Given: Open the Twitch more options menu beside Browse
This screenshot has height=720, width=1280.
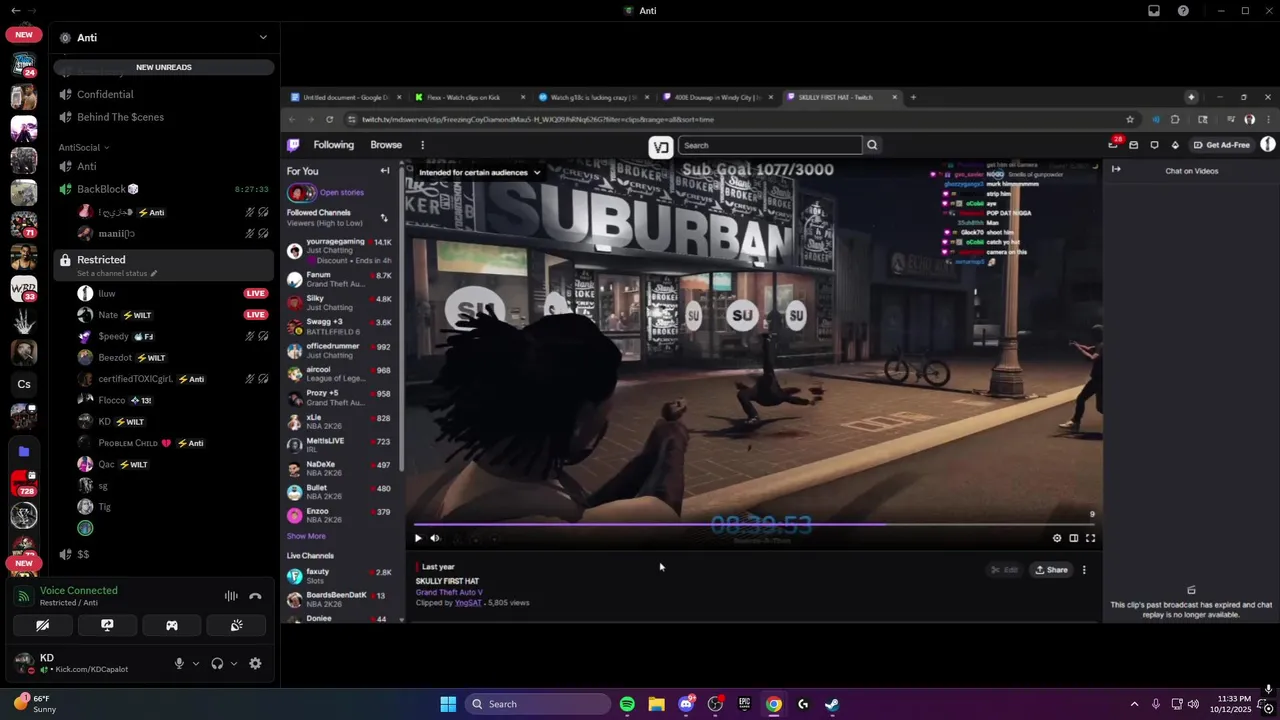Looking at the screenshot, I should point(422,145).
